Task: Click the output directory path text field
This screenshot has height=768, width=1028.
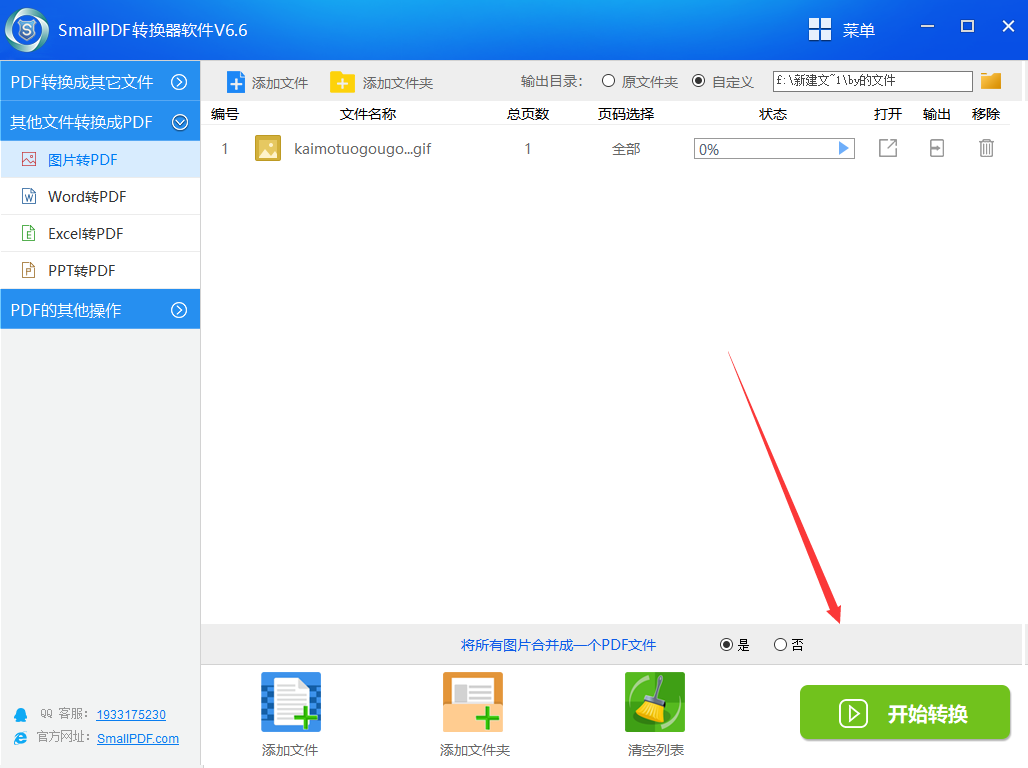Action: [872, 81]
